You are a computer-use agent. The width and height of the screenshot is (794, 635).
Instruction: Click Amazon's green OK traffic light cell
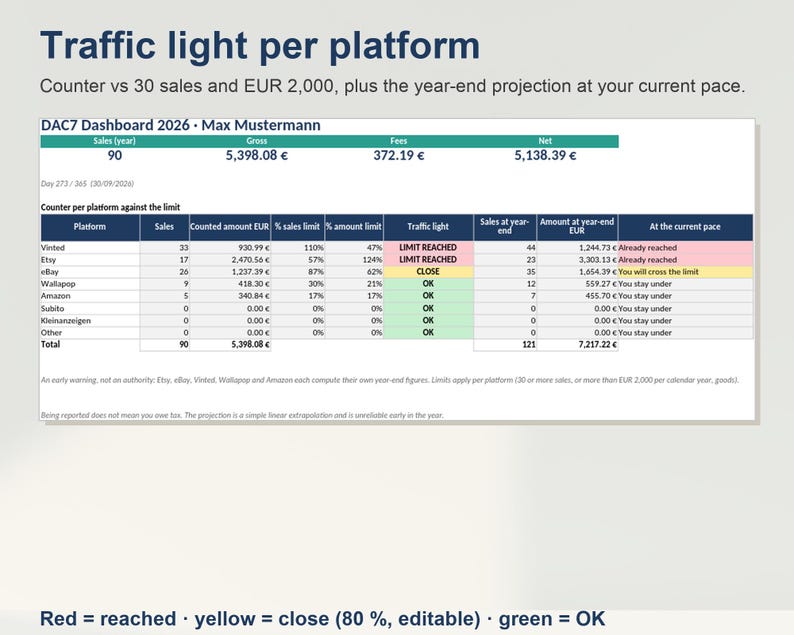[428, 296]
